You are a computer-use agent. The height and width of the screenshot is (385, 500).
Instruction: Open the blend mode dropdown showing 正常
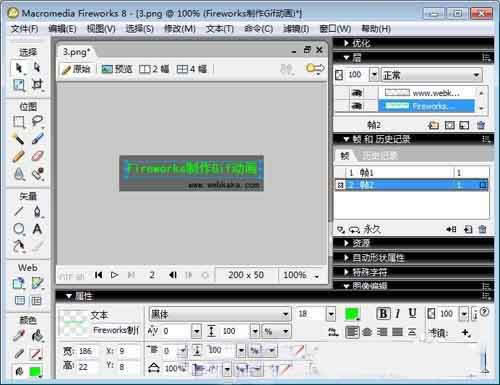click(x=432, y=75)
